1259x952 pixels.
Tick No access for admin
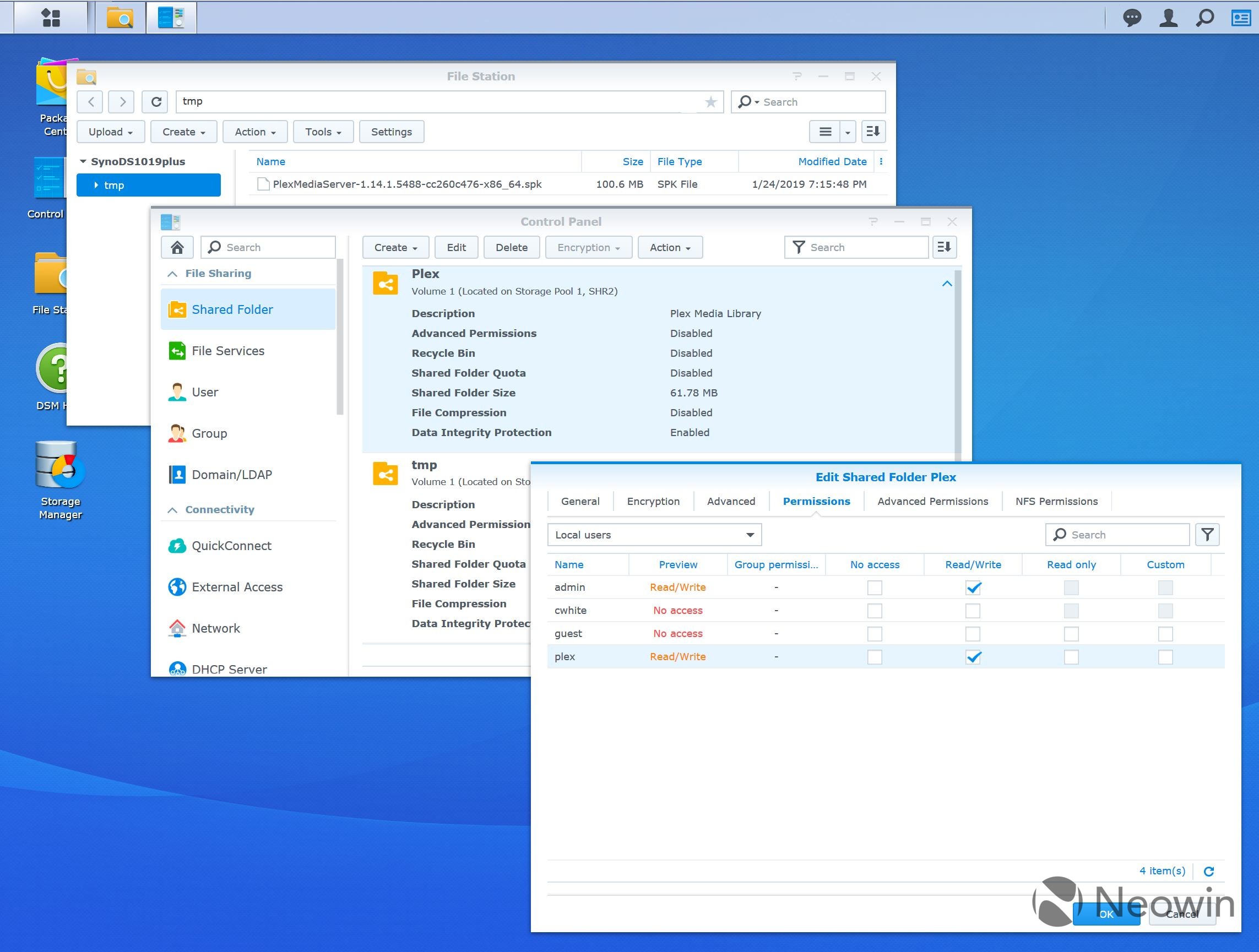[875, 588]
